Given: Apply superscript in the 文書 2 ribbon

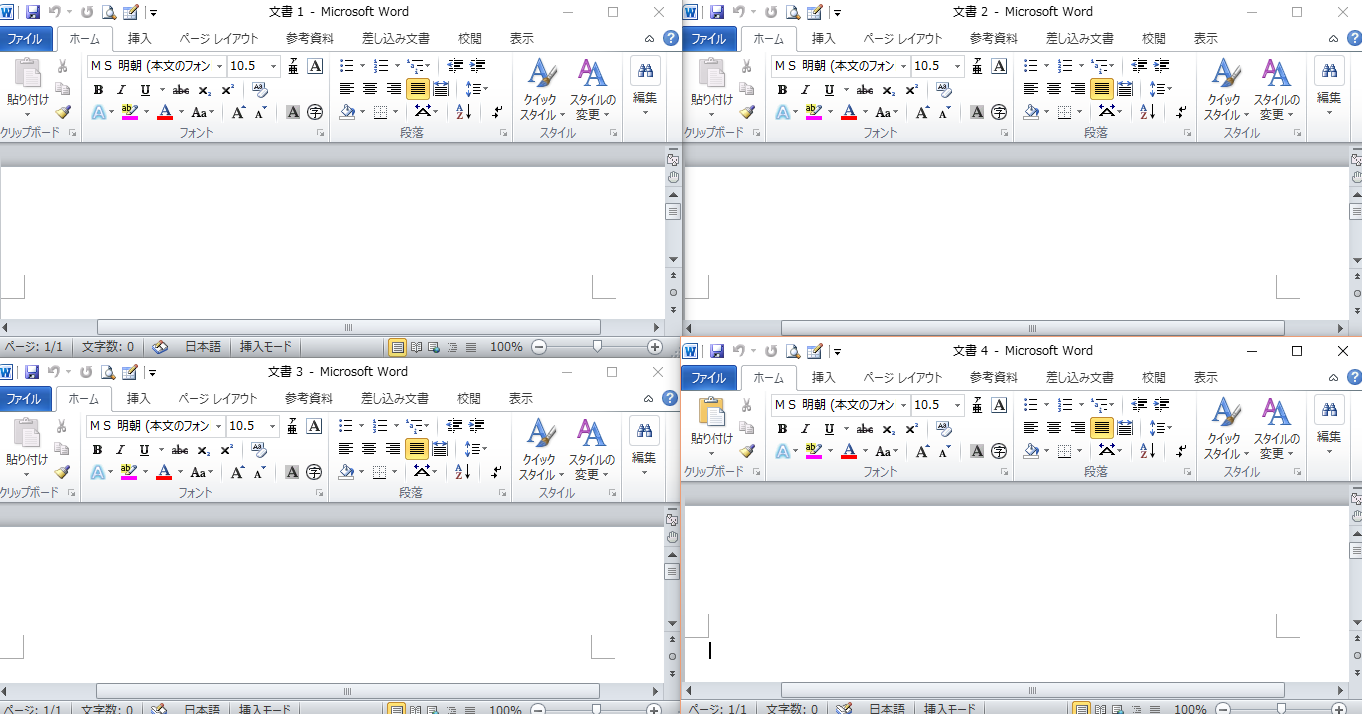Looking at the screenshot, I should (911, 89).
